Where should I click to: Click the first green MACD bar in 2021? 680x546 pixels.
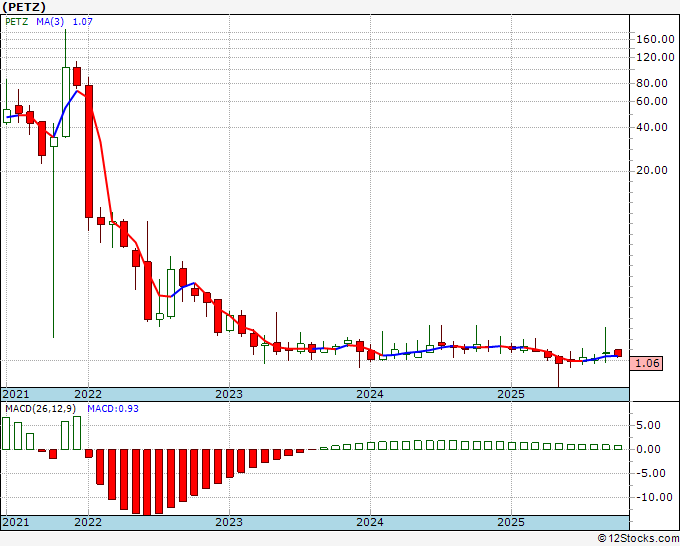6,433
